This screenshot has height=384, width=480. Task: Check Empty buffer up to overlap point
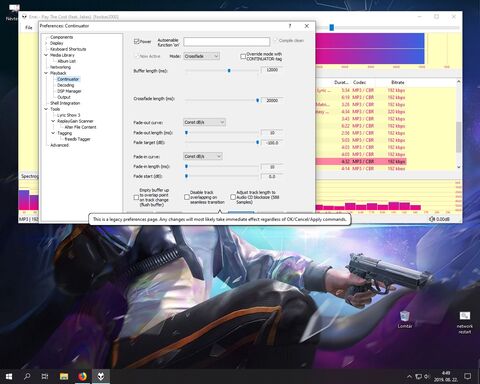(x=136, y=197)
